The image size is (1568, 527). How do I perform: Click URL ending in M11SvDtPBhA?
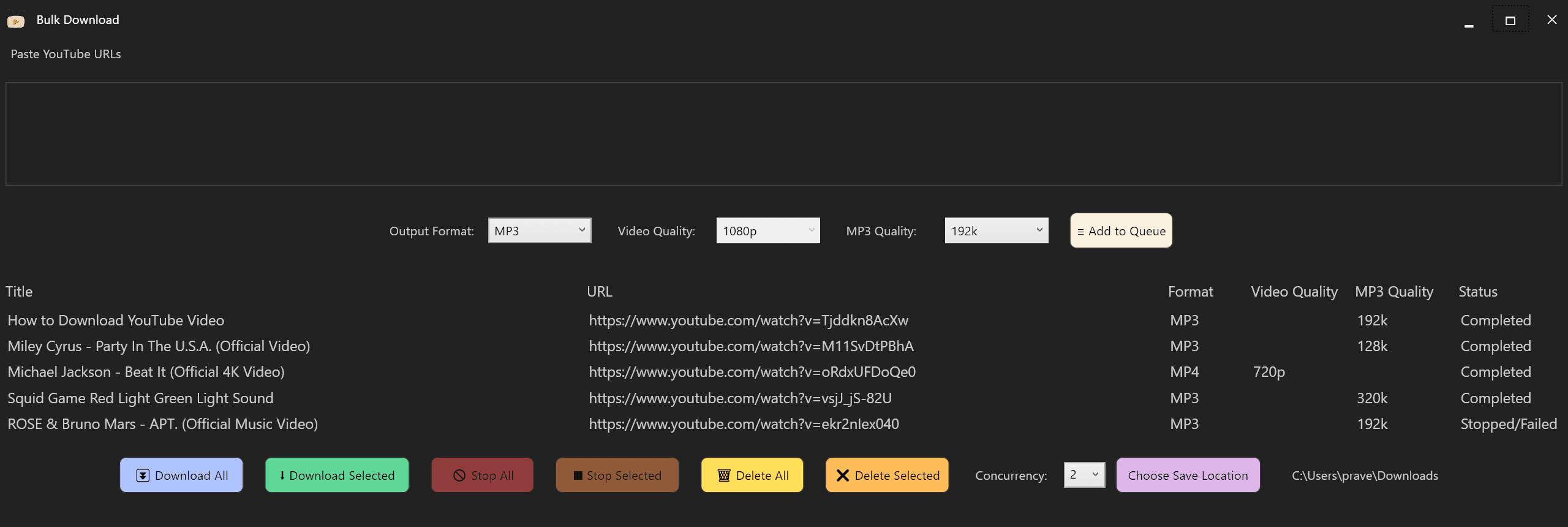(751, 346)
